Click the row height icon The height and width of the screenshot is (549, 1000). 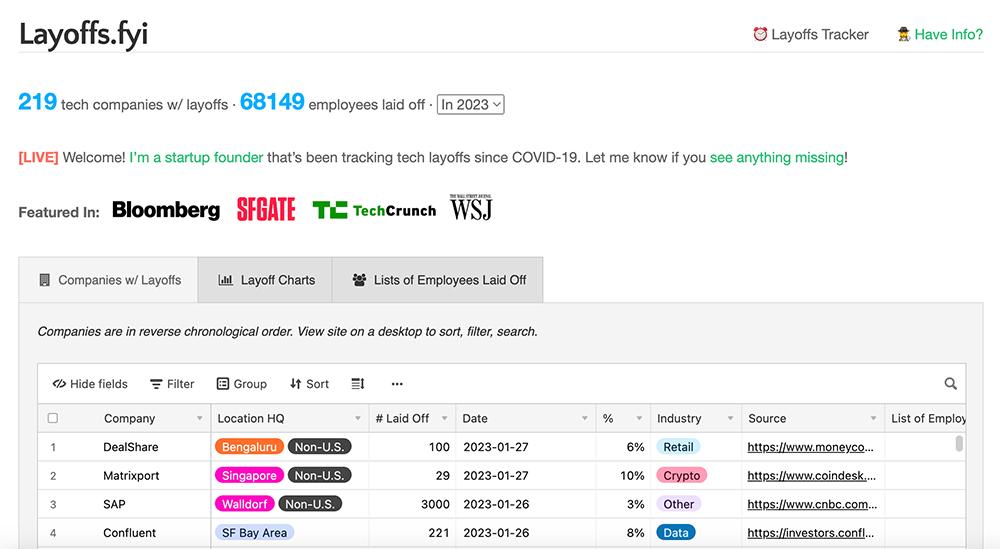pyautogui.click(x=358, y=384)
